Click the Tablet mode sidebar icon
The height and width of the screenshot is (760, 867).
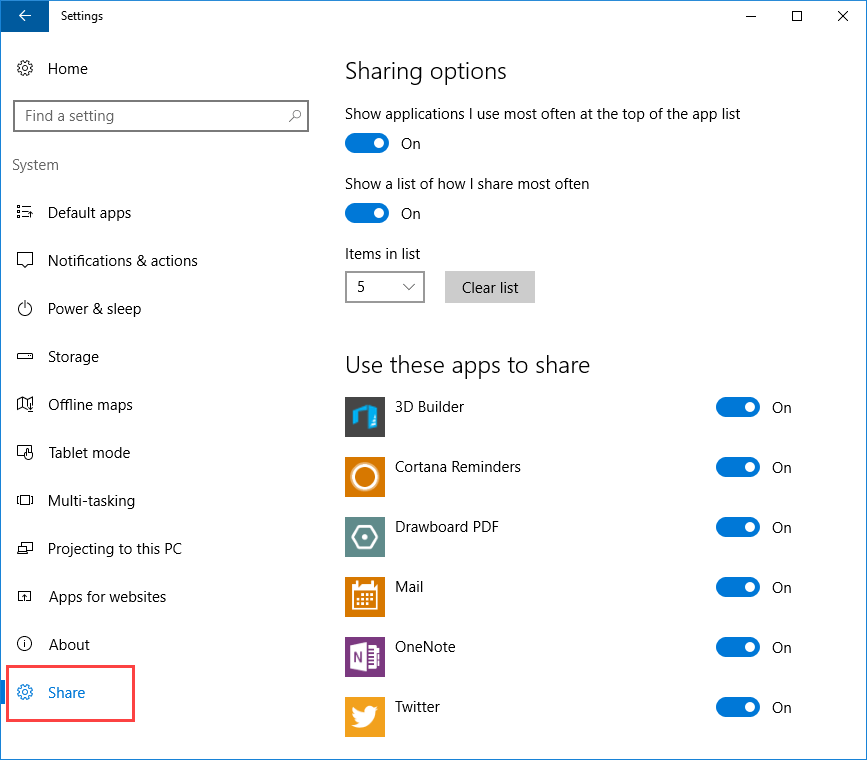pyautogui.click(x=25, y=452)
